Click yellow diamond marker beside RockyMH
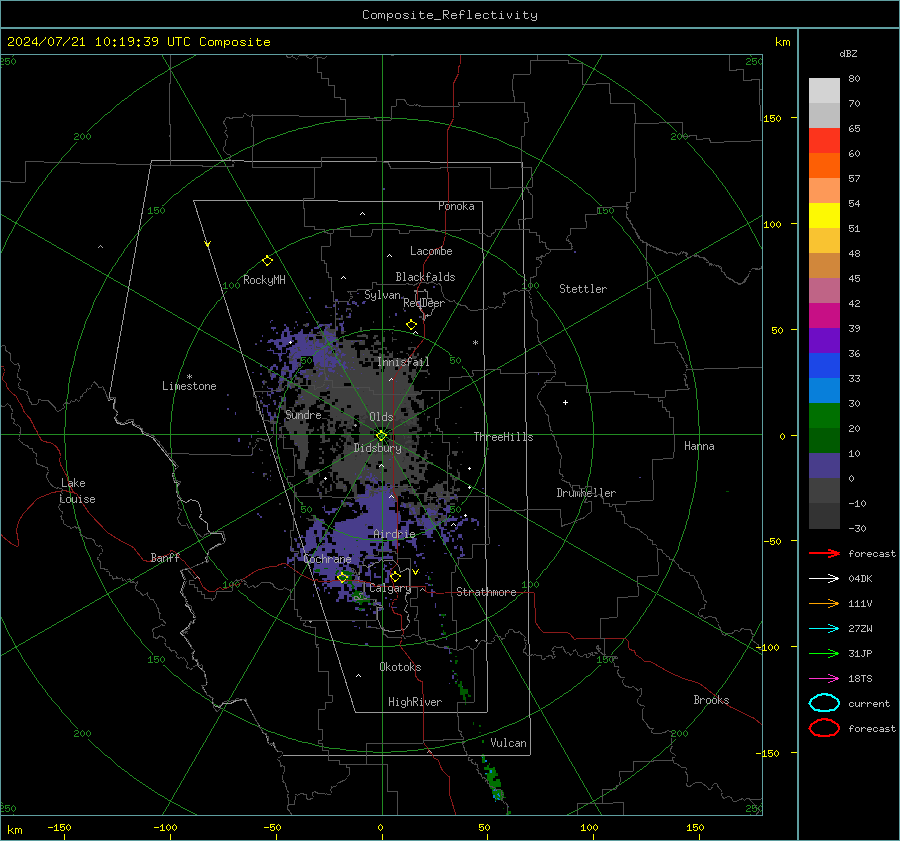Image resolution: width=900 pixels, height=841 pixels. point(267,261)
